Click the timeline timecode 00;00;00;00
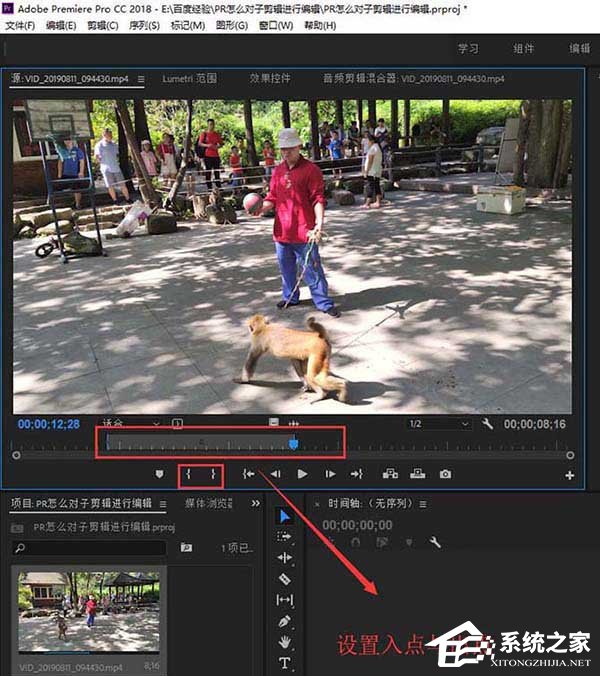 tap(357, 525)
